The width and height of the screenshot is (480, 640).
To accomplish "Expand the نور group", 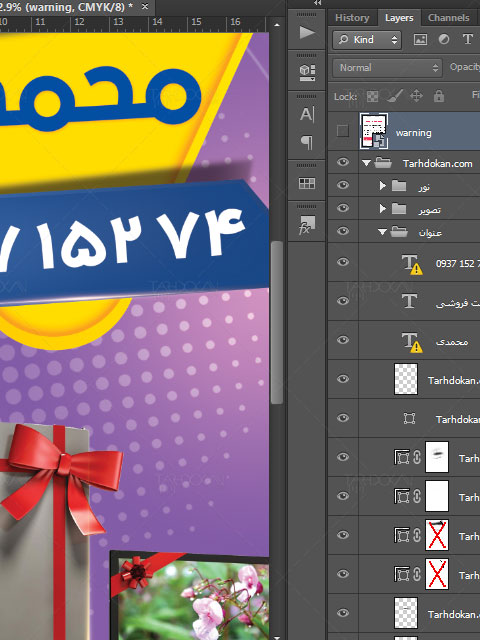I will click(x=382, y=186).
